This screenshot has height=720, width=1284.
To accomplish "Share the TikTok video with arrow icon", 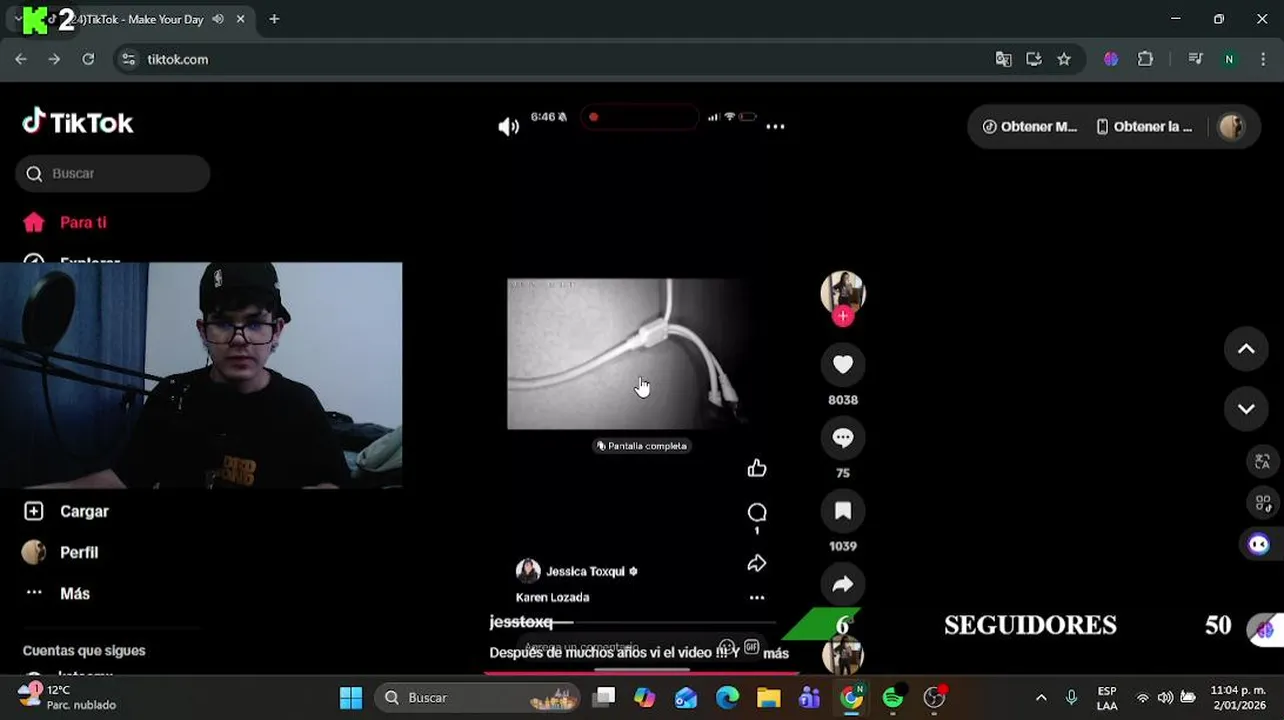I will tap(843, 584).
